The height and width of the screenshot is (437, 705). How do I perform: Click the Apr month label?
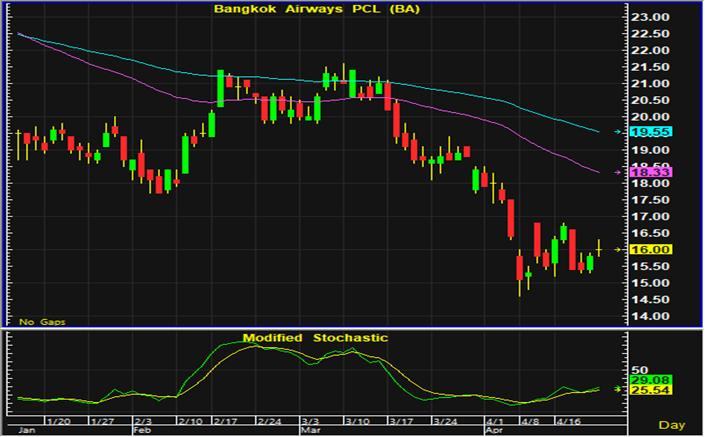click(x=495, y=430)
